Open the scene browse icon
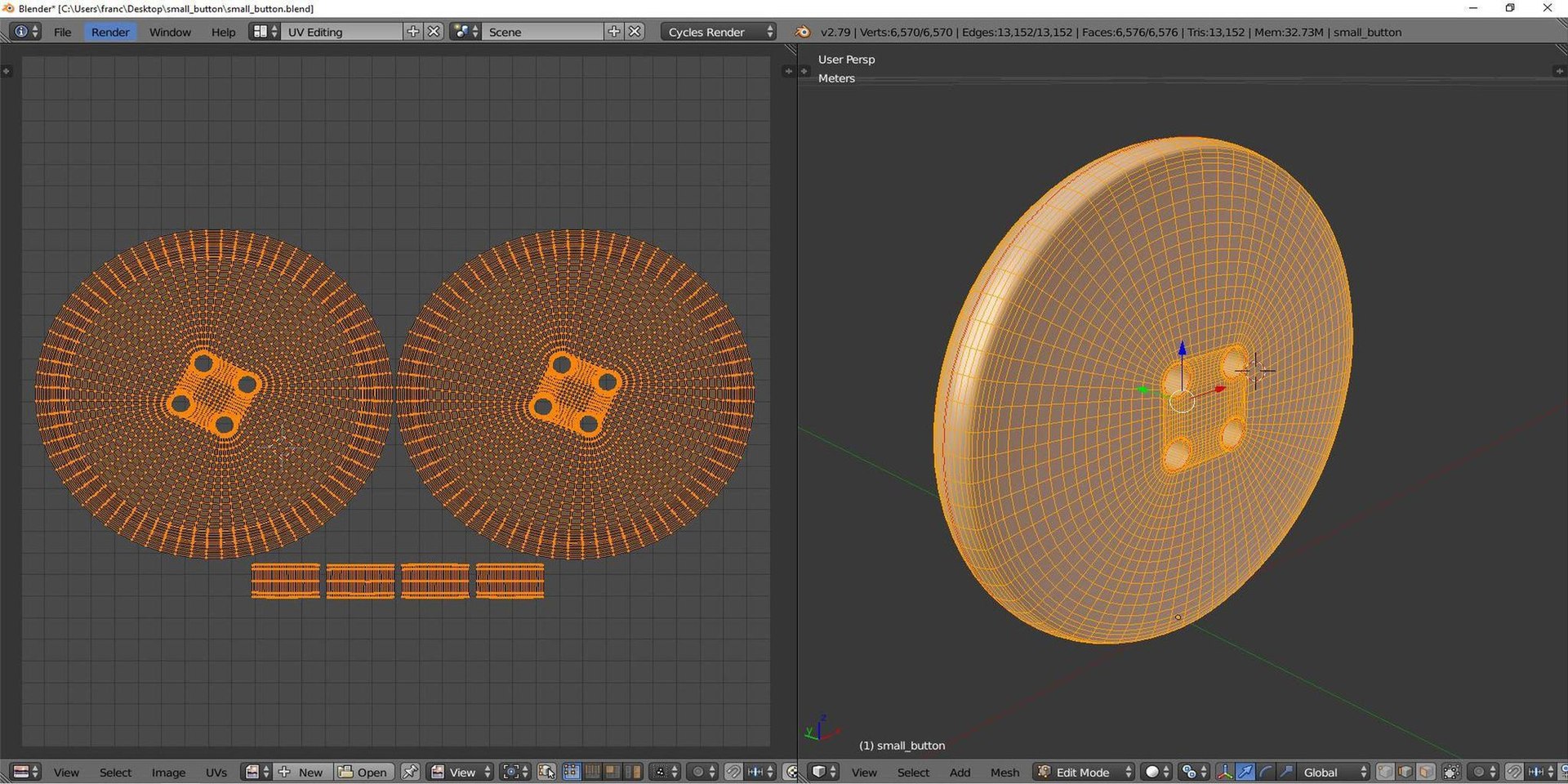This screenshot has width=1568, height=784. pyautogui.click(x=465, y=32)
